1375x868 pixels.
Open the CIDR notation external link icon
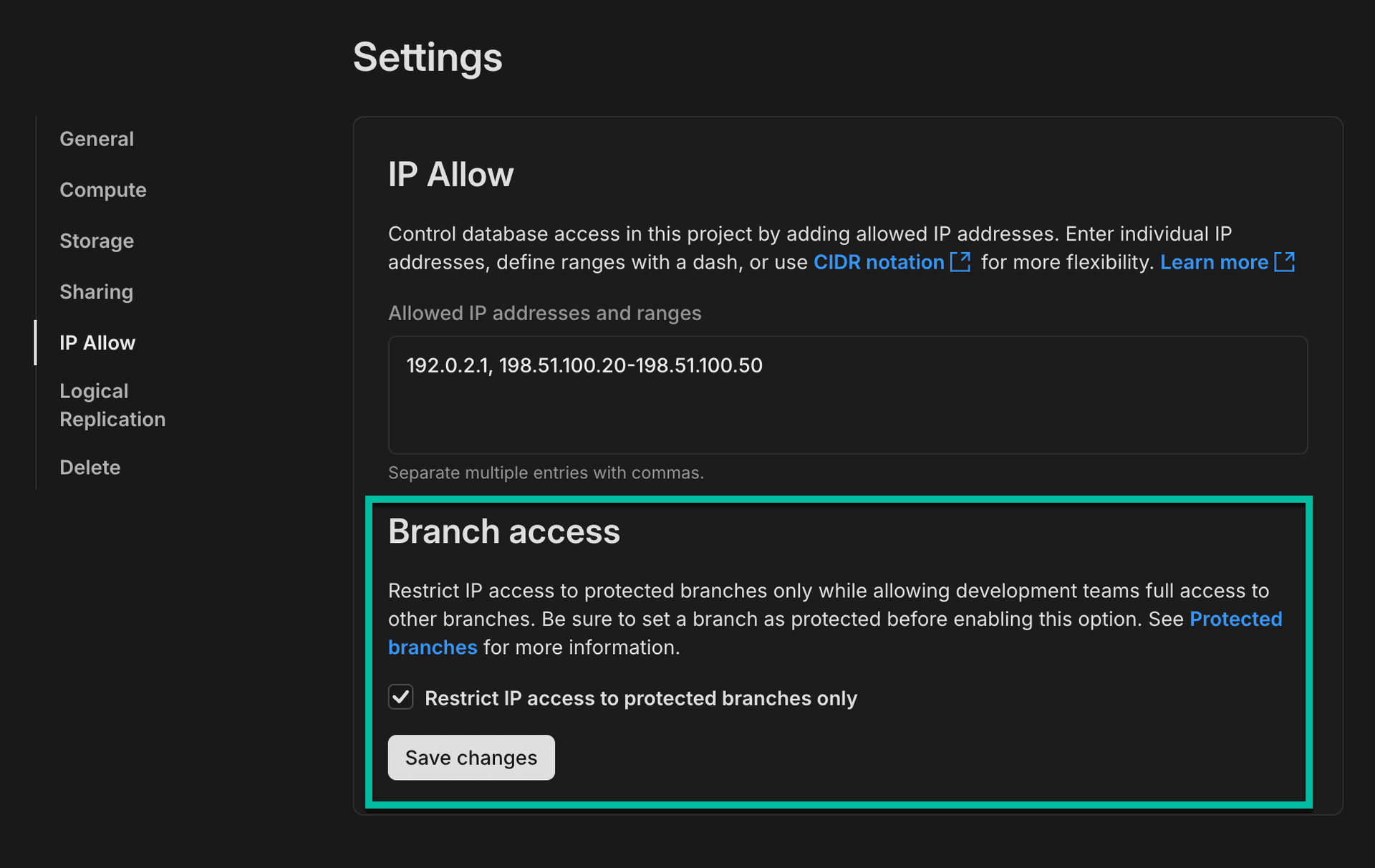(960, 262)
